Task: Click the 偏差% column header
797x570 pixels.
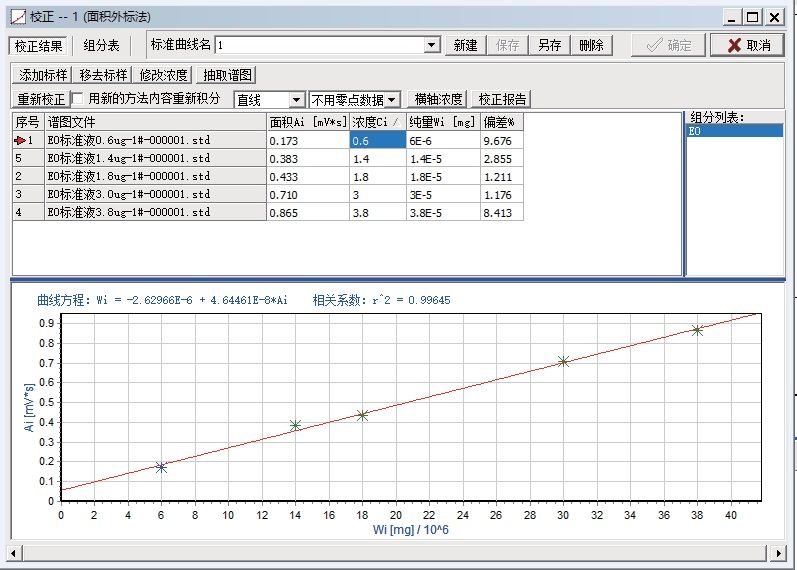Action: click(x=501, y=122)
